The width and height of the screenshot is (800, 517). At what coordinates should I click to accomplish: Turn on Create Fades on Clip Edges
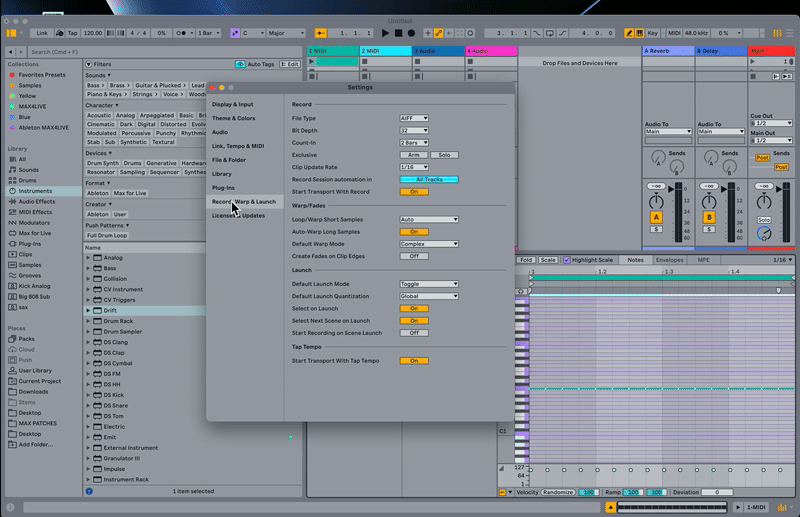coord(413,256)
